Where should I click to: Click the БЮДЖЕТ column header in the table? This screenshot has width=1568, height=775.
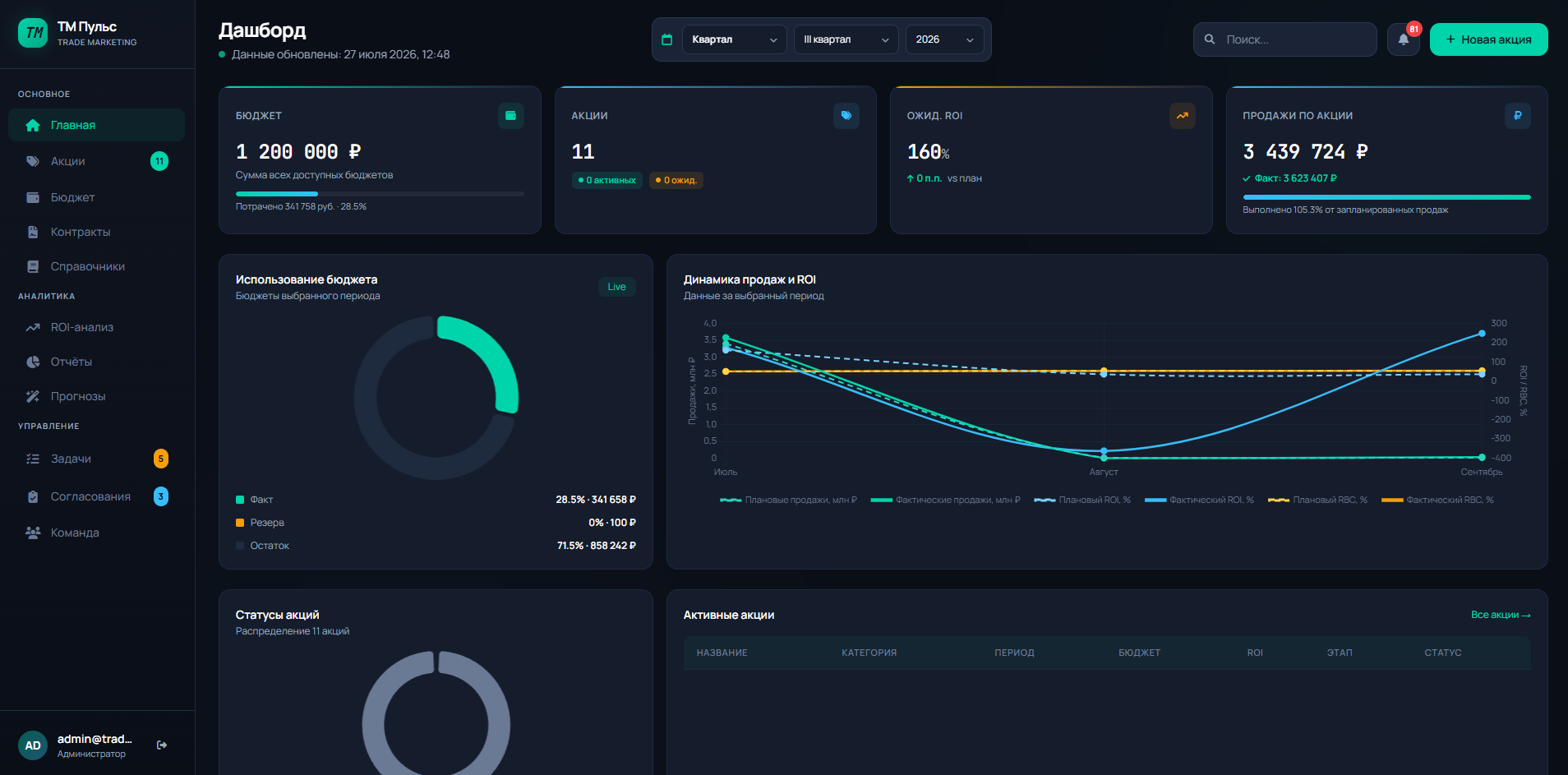(x=1140, y=653)
